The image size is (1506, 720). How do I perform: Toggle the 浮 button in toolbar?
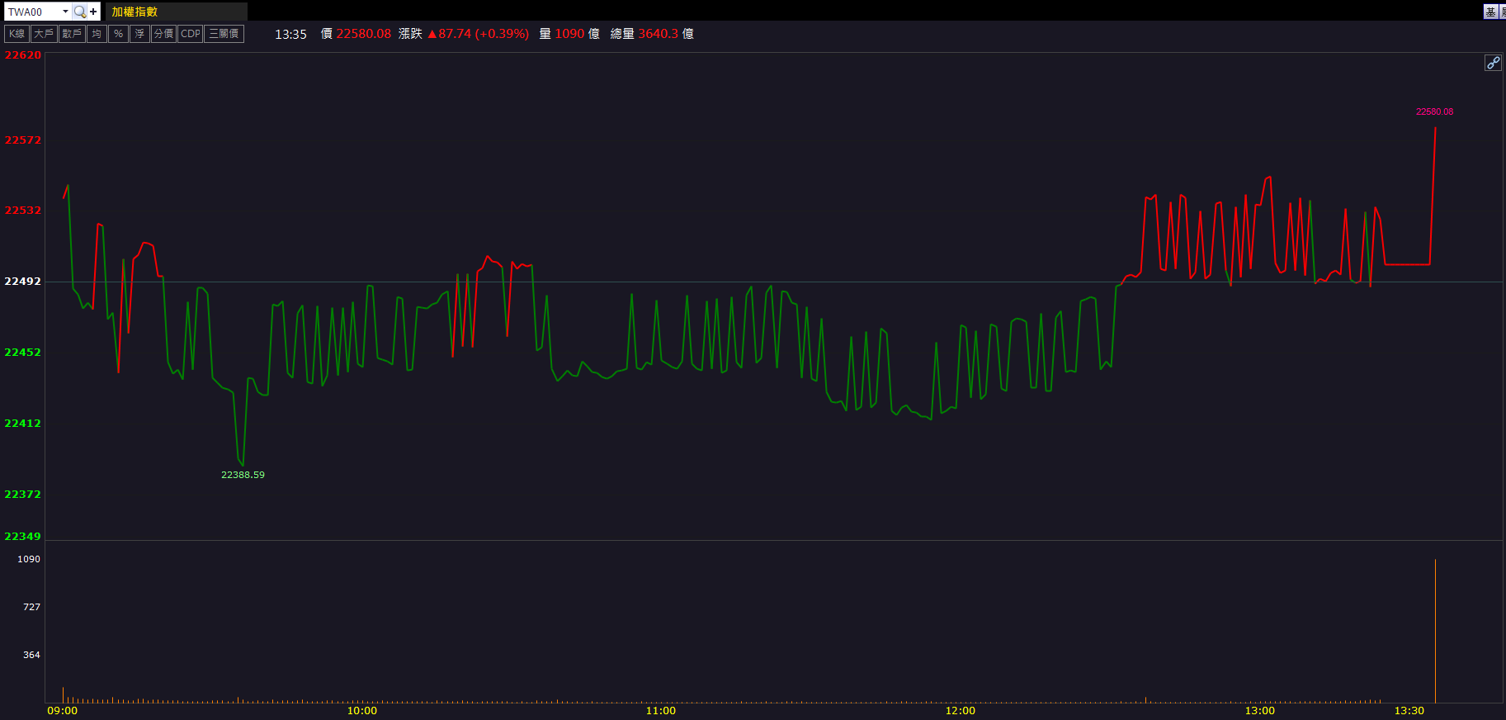pos(139,34)
